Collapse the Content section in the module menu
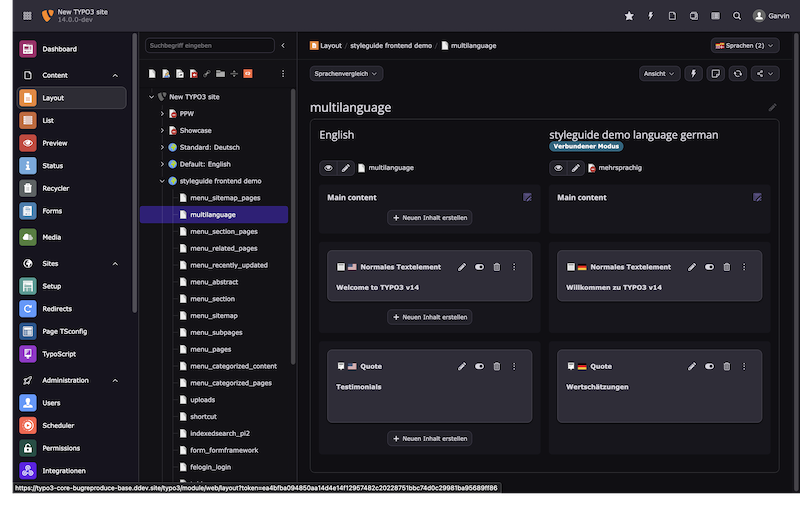The image size is (800, 508). pos(115,75)
